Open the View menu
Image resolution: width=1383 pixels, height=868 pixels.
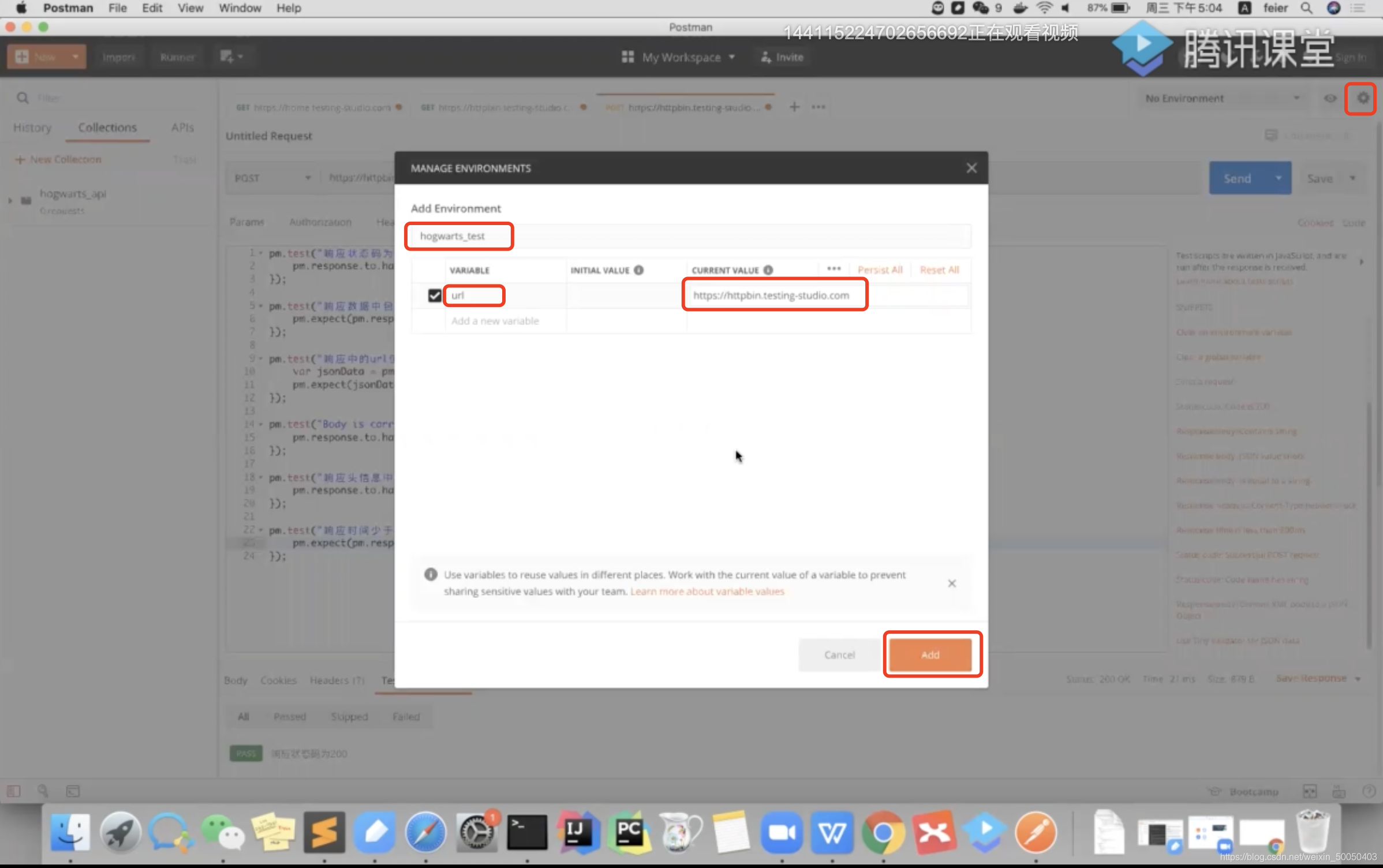(x=190, y=8)
